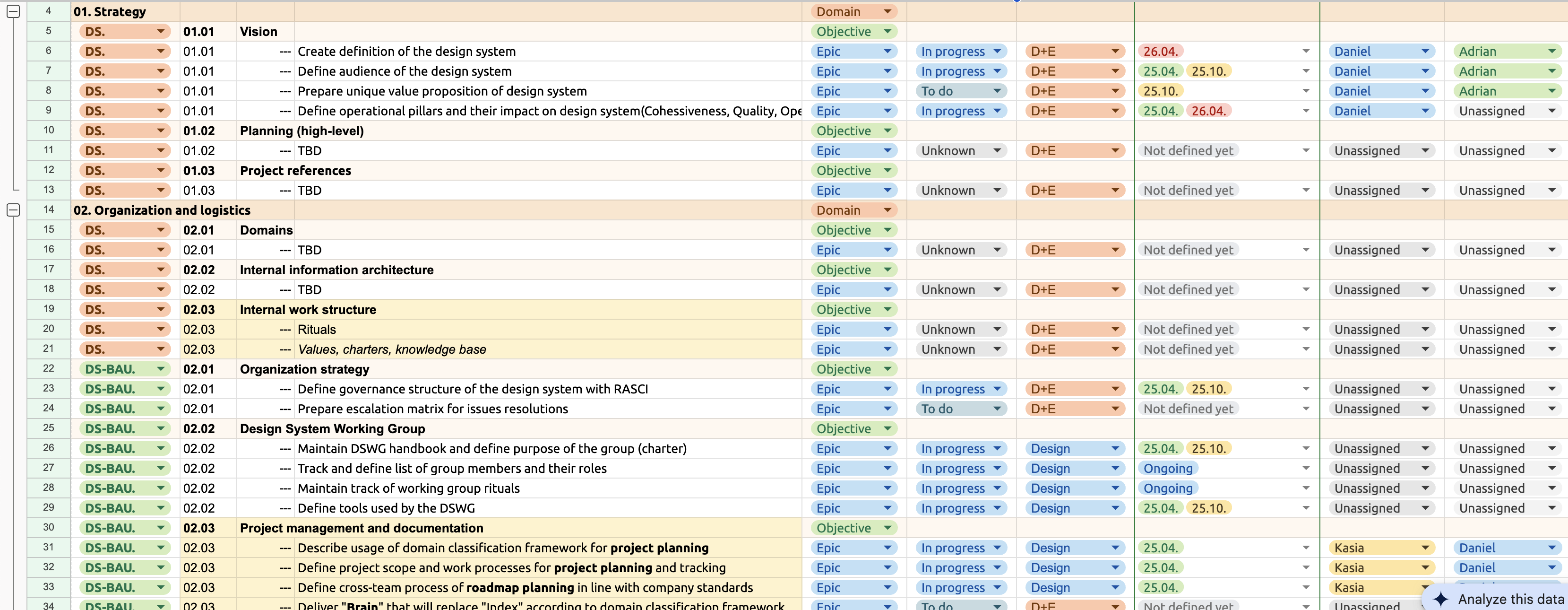Select cell 'Values, charters, knowledge base'
Image resolution: width=1568 pixels, height=610 pixels.
click(x=548, y=349)
